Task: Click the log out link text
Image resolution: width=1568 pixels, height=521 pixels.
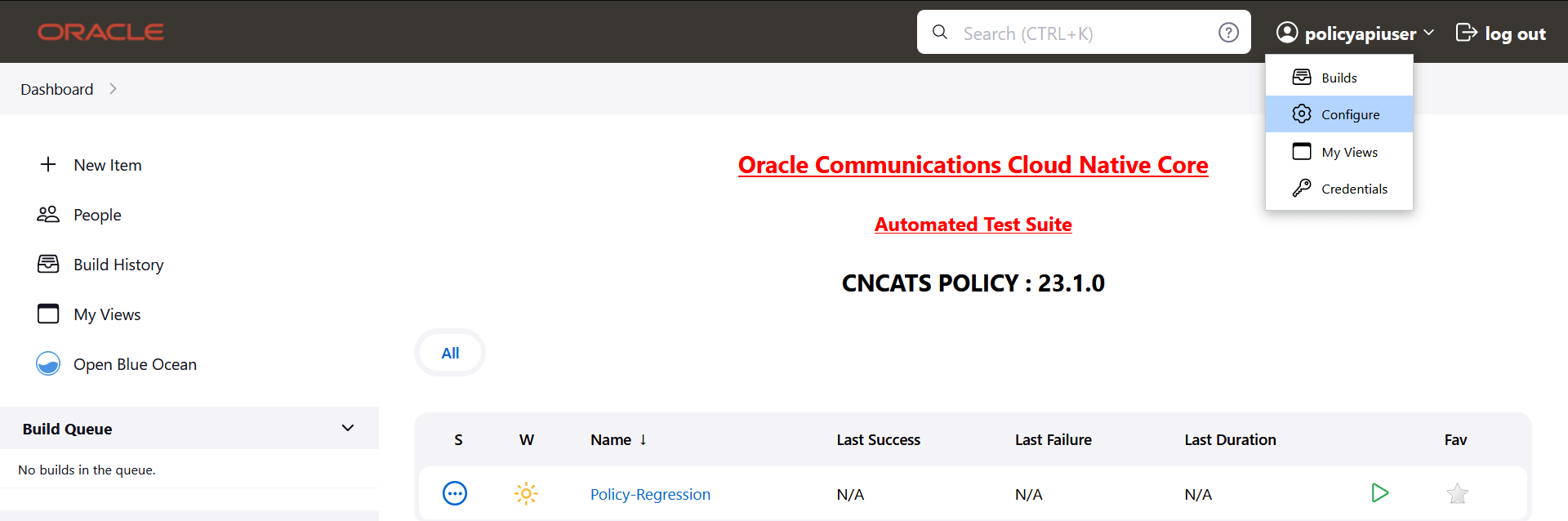Action: tap(1515, 33)
